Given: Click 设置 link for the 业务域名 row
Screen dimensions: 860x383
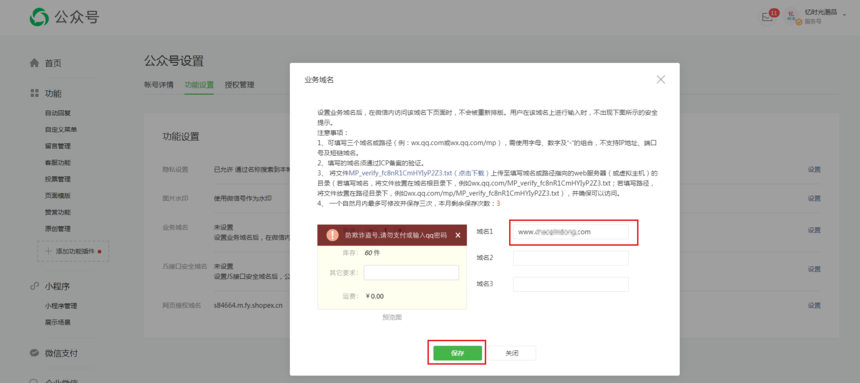Looking at the screenshot, I should tap(814, 229).
